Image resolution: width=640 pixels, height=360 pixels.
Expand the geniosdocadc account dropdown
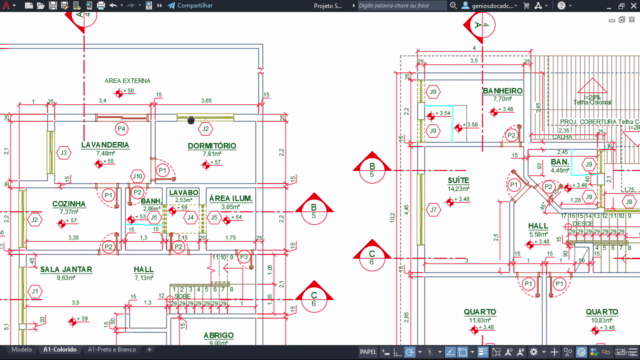coord(516,6)
